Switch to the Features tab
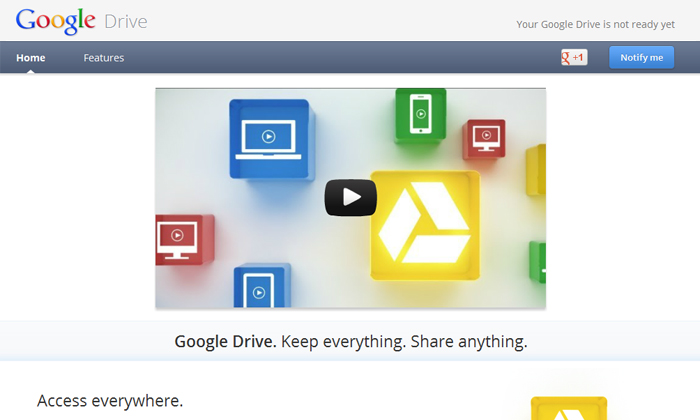The width and height of the screenshot is (700, 420). (x=104, y=58)
